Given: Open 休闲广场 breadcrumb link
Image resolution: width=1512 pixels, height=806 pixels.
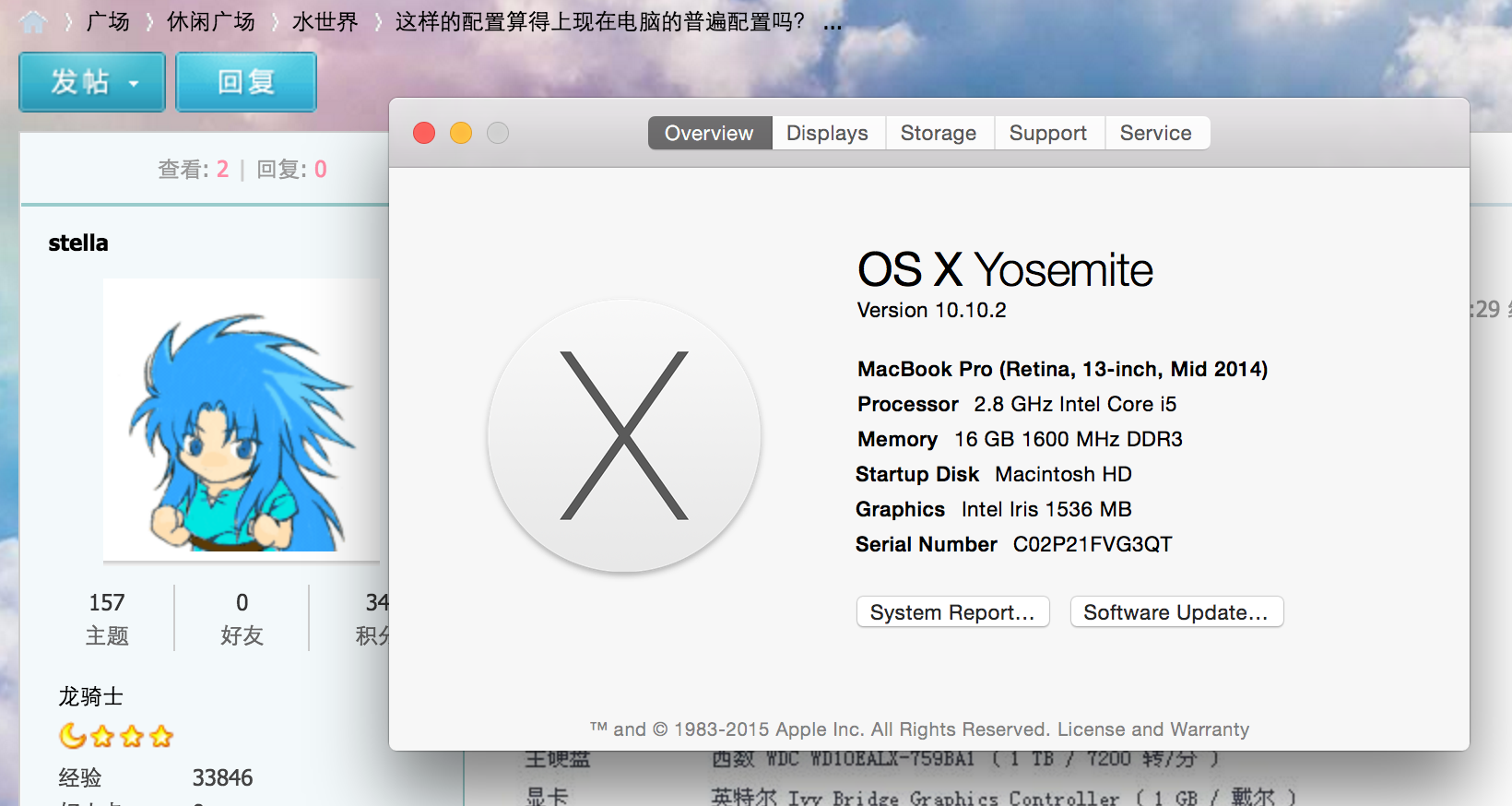Looking at the screenshot, I should coord(211,21).
